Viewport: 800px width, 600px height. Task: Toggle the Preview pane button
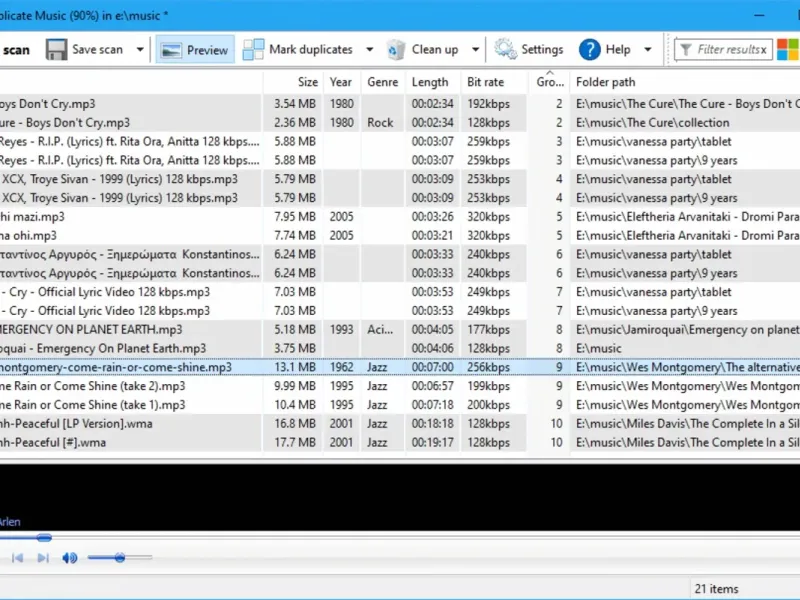tap(195, 49)
